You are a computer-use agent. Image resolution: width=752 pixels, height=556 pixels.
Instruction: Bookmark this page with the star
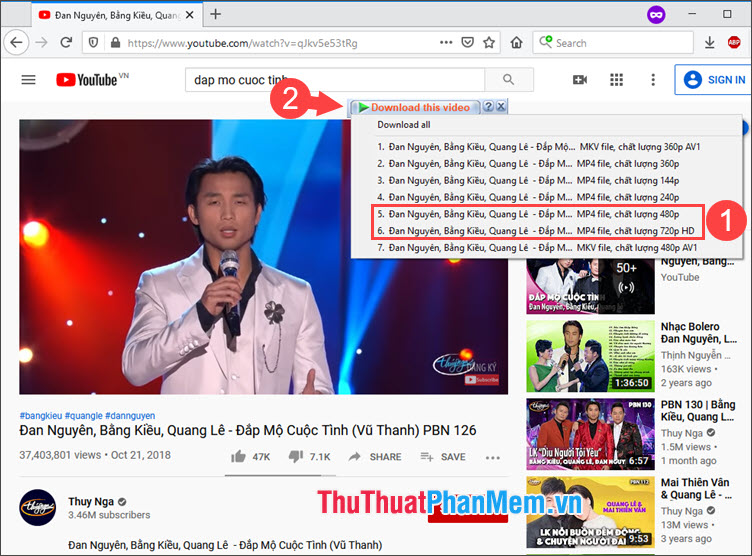click(489, 43)
